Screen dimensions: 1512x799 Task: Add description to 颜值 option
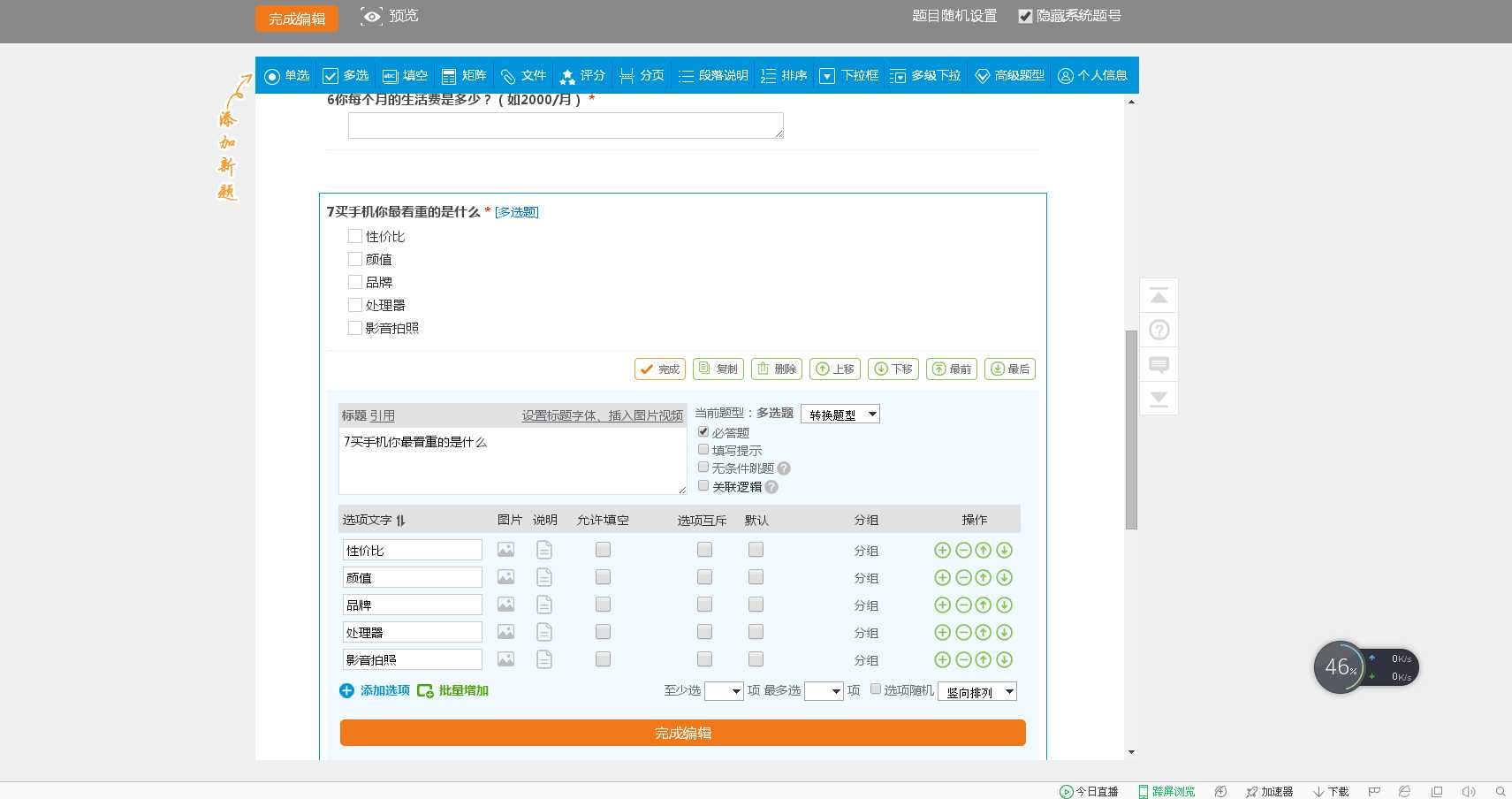pyautogui.click(x=544, y=577)
